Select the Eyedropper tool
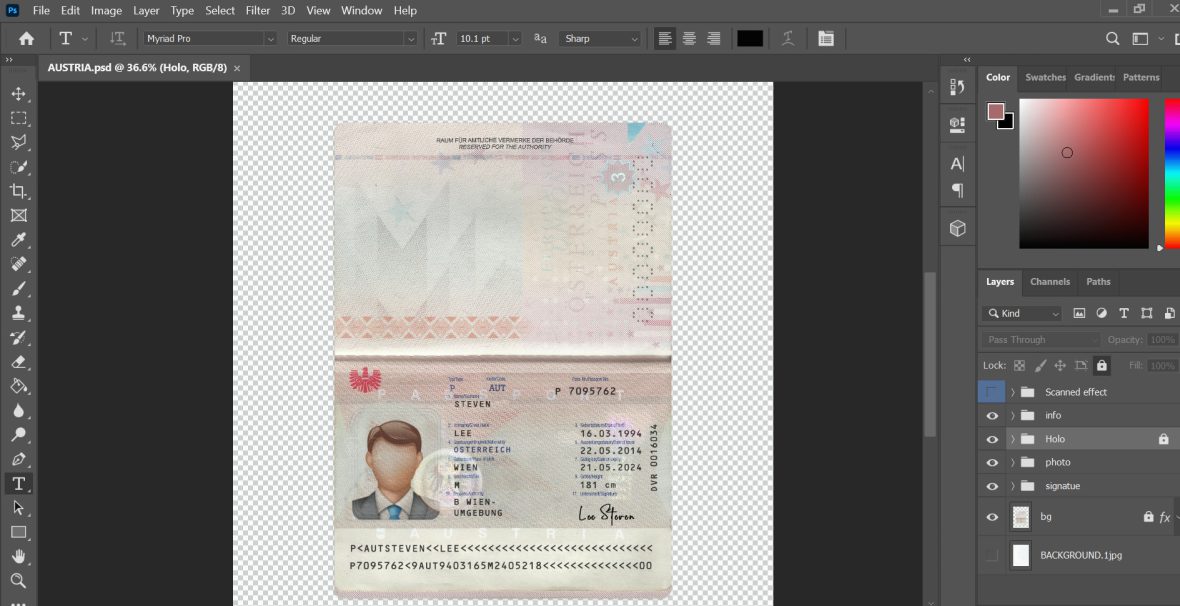Image resolution: width=1180 pixels, height=606 pixels. tap(18, 239)
